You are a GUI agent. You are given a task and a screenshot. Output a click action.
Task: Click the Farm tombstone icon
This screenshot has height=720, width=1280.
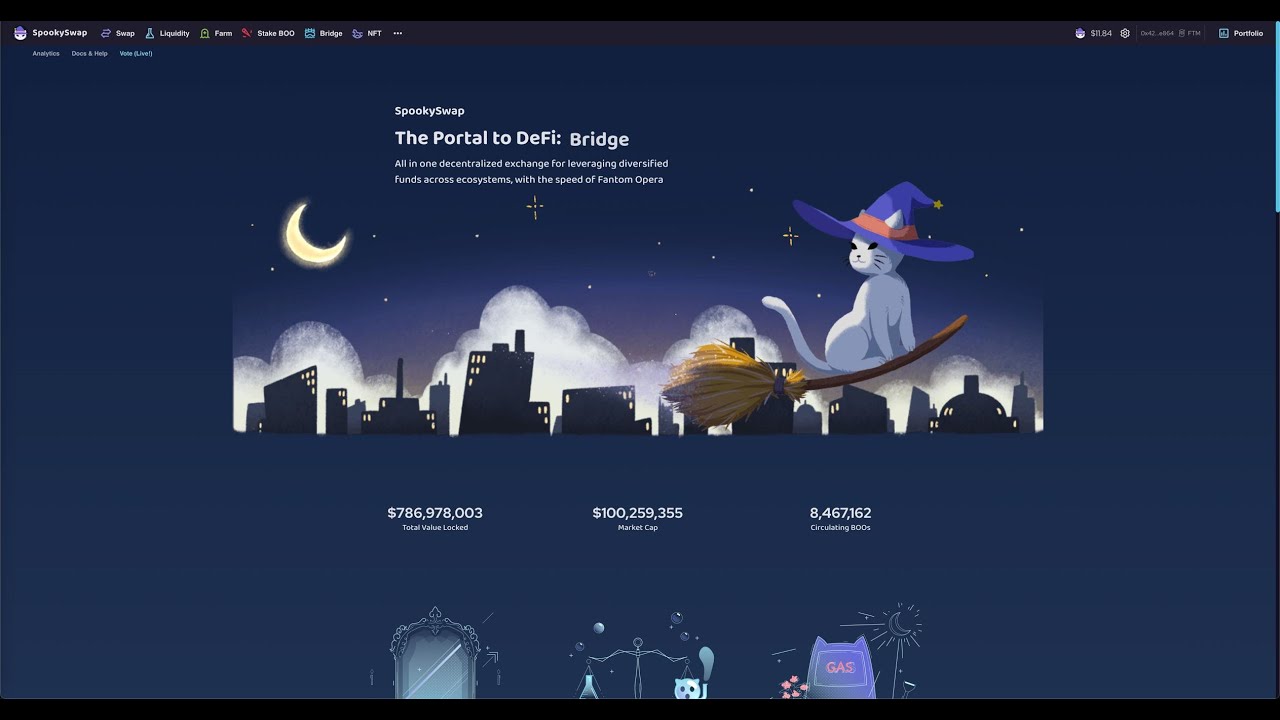tap(205, 33)
